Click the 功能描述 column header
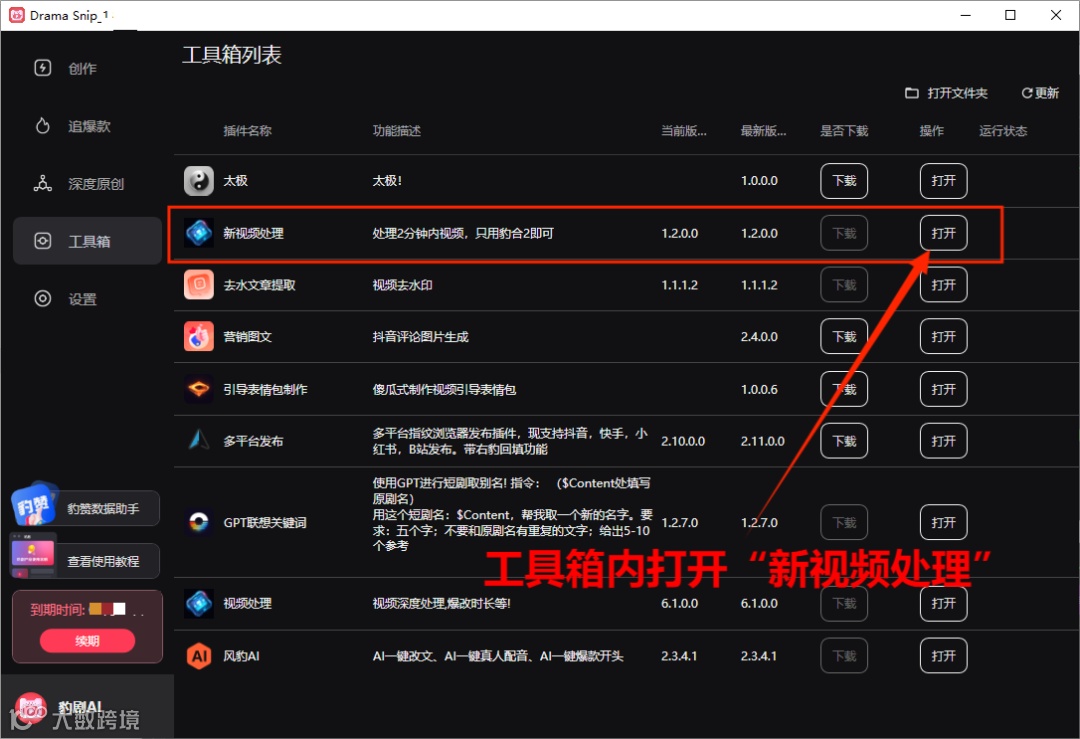The width and height of the screenshot is (1080, 739). pos(397,131)
